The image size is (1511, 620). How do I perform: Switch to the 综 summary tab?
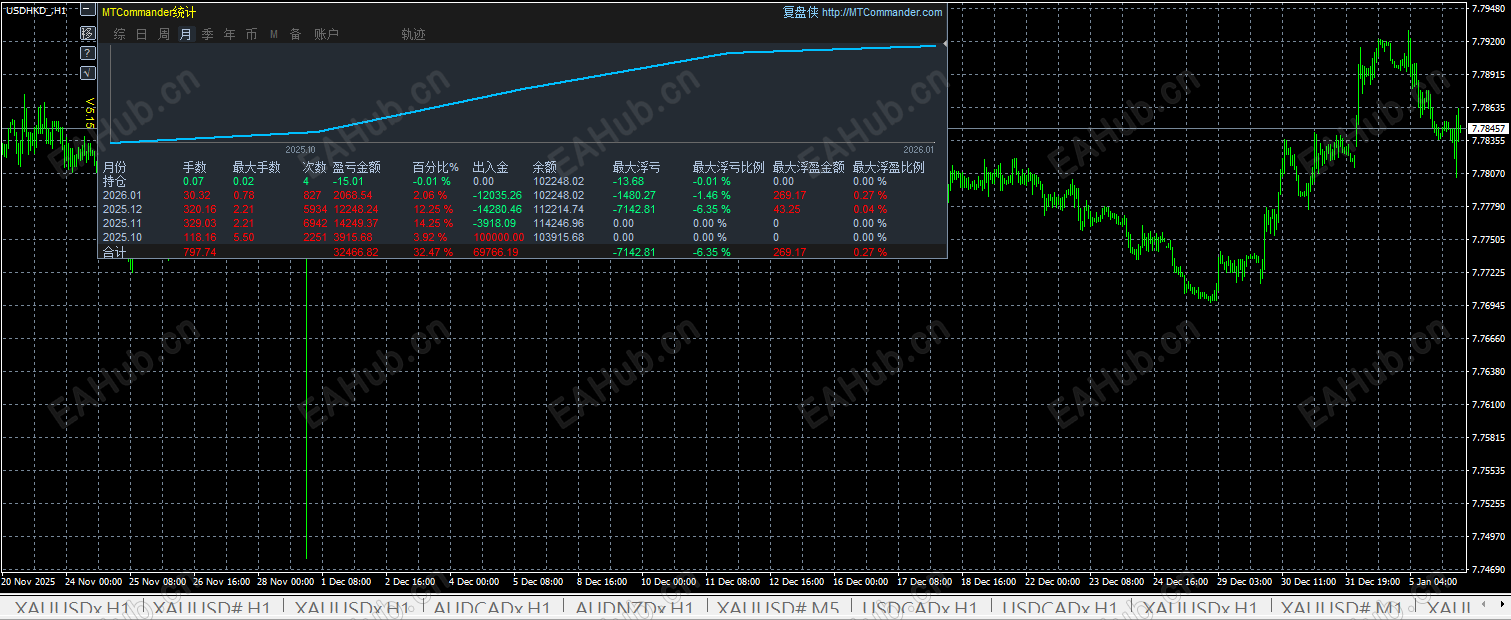point(120,34)
